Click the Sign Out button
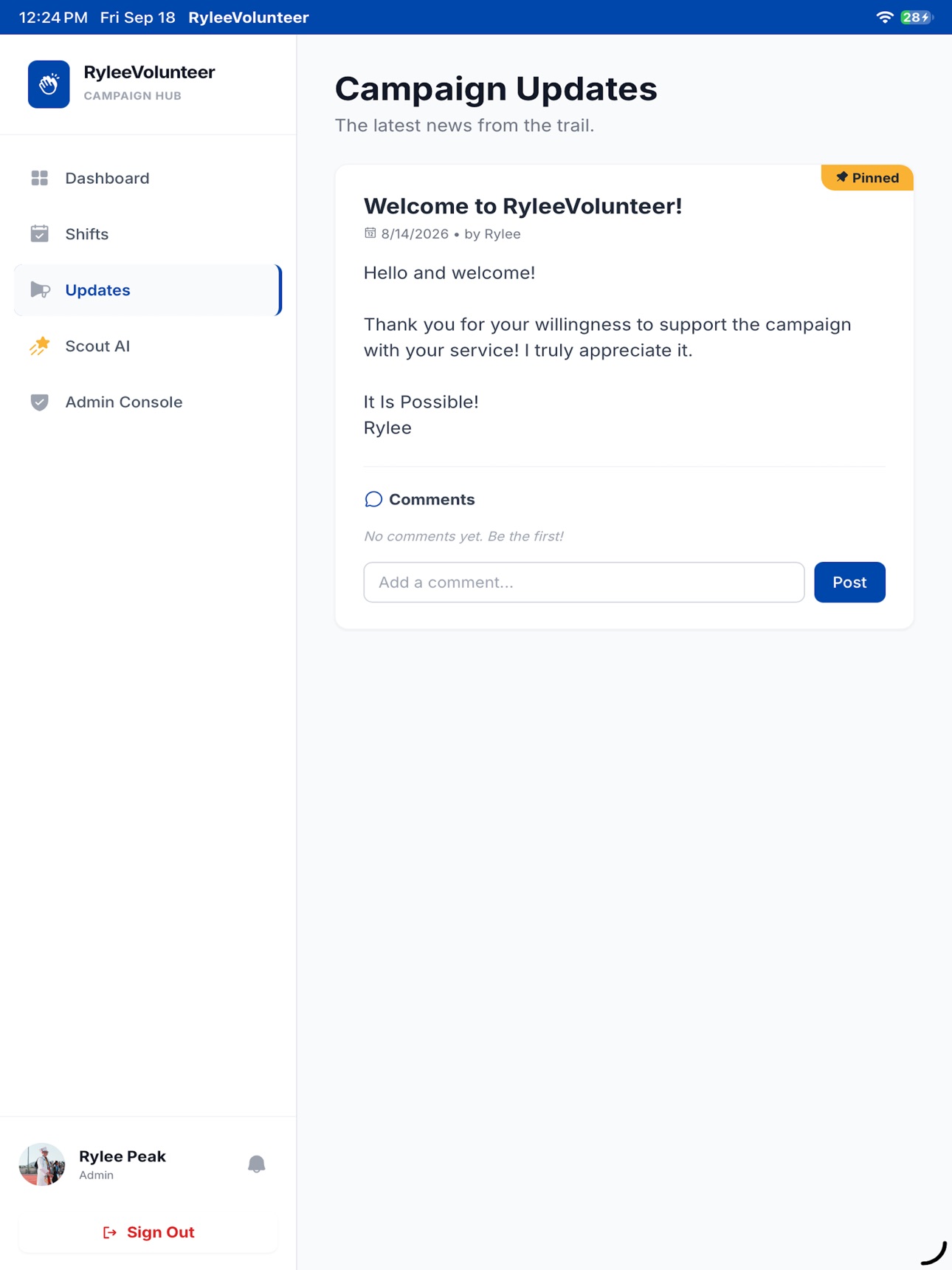This screenshot has height=1270, width=952. [x=148, y=1232]
